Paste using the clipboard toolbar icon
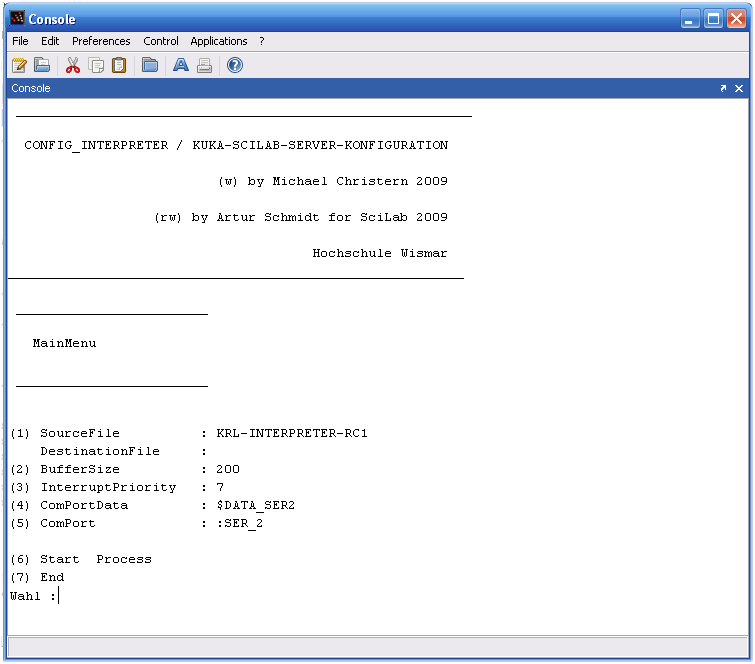Viewport: 755px width, 664px height. point(119,66)
